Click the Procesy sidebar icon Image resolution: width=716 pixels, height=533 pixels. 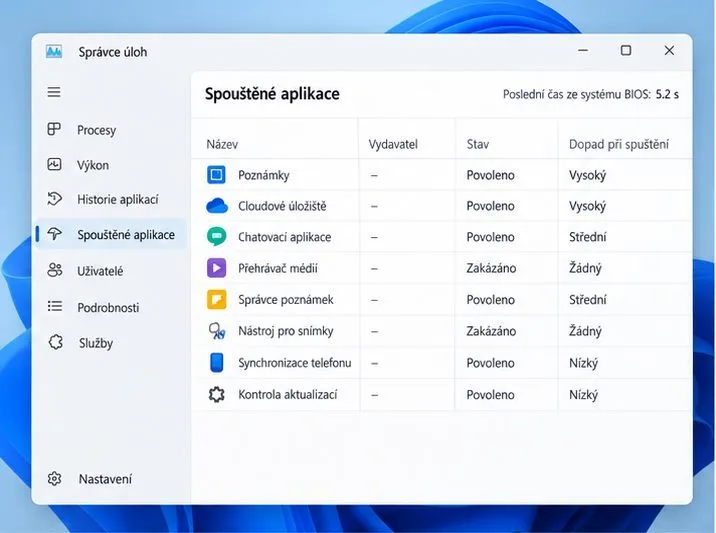[x=54, y=129]
